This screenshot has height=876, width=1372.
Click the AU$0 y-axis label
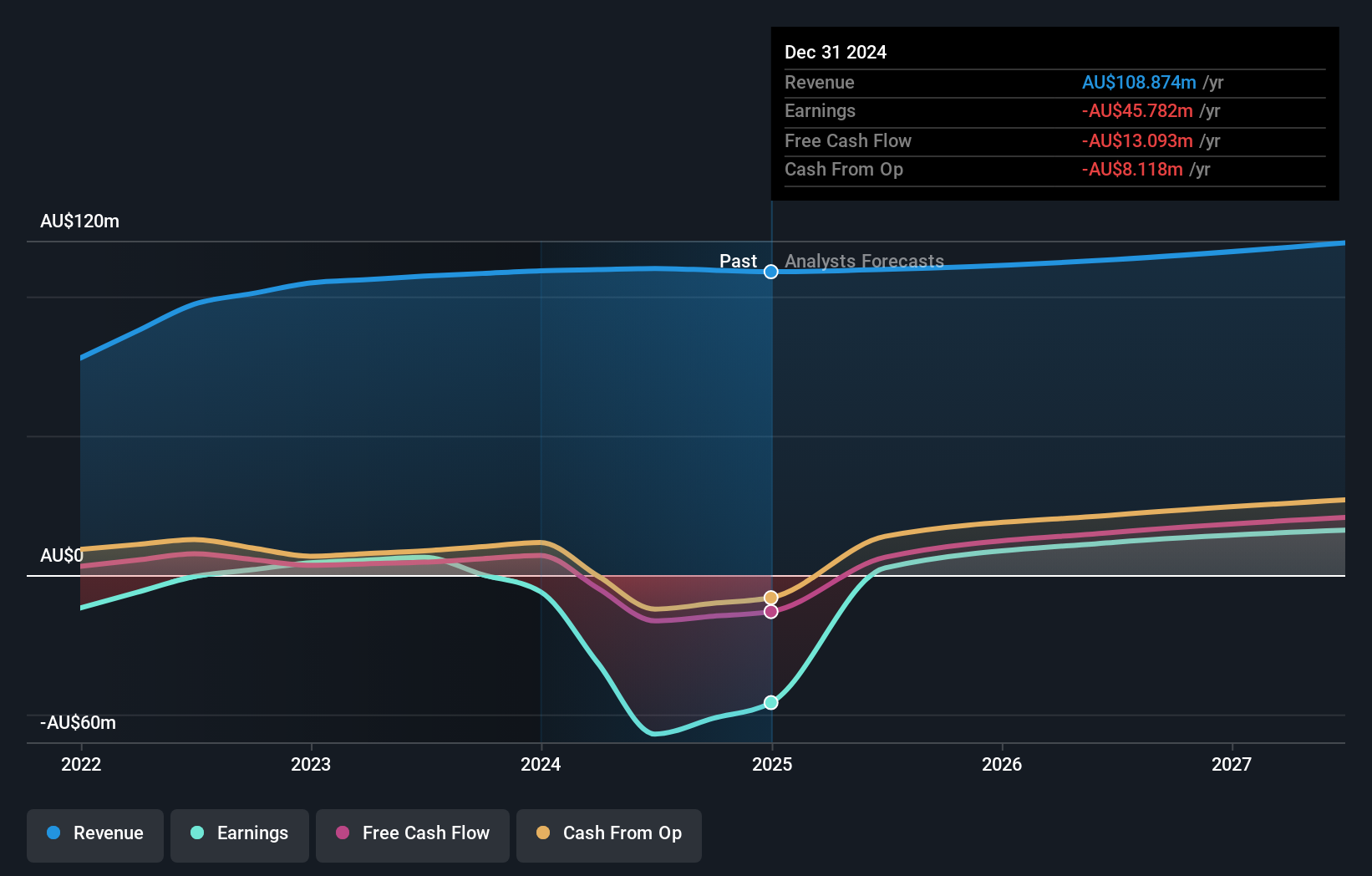point(62,556)
